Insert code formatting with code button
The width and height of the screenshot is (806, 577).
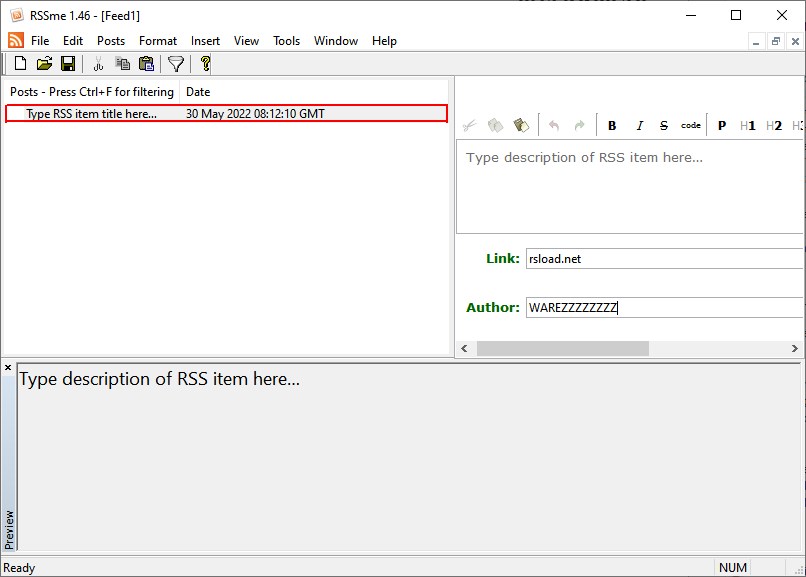[690, 125]
